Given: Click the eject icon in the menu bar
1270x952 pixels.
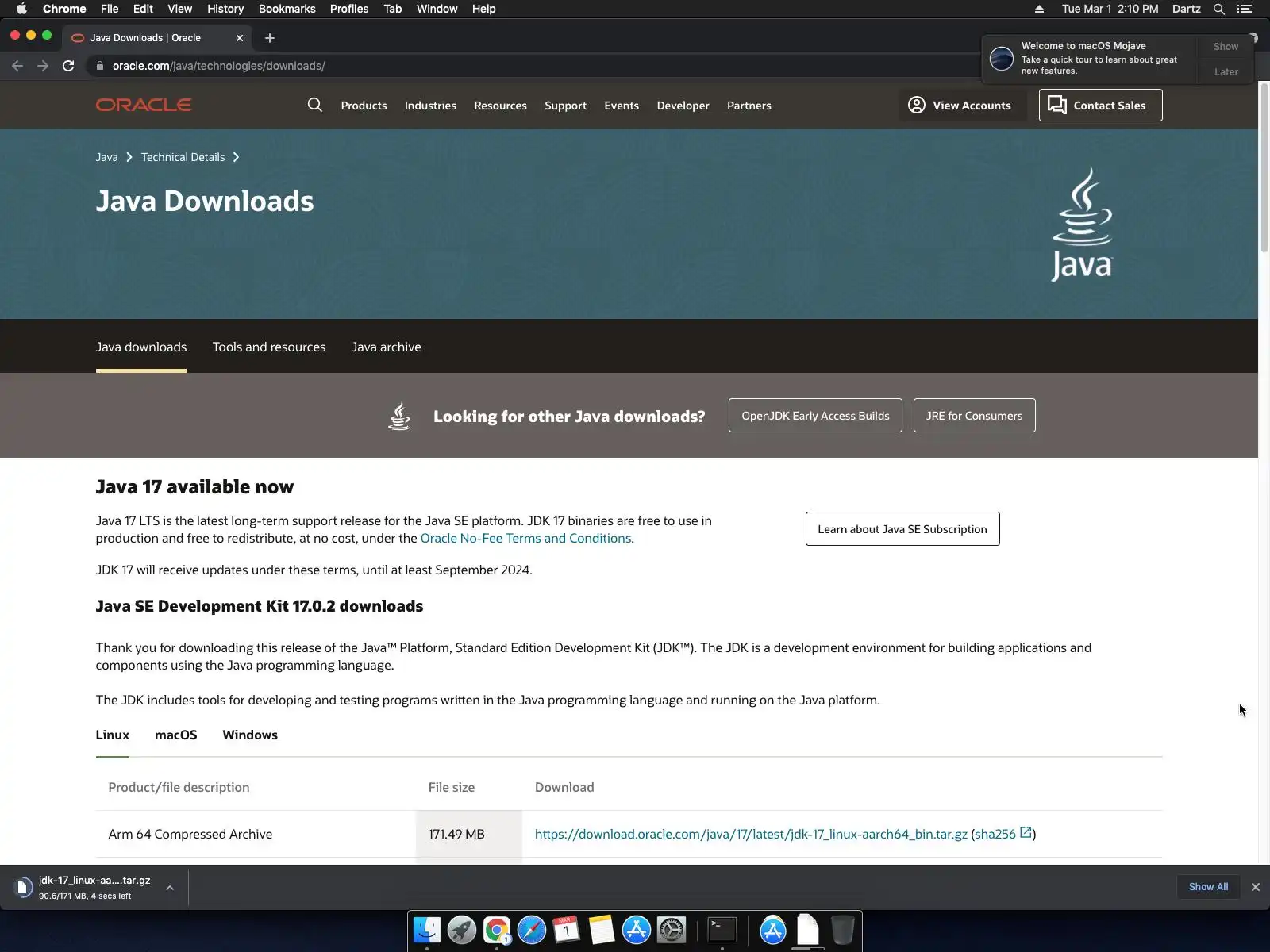Looking at the screenshot, I should [x=1039, y=9].
